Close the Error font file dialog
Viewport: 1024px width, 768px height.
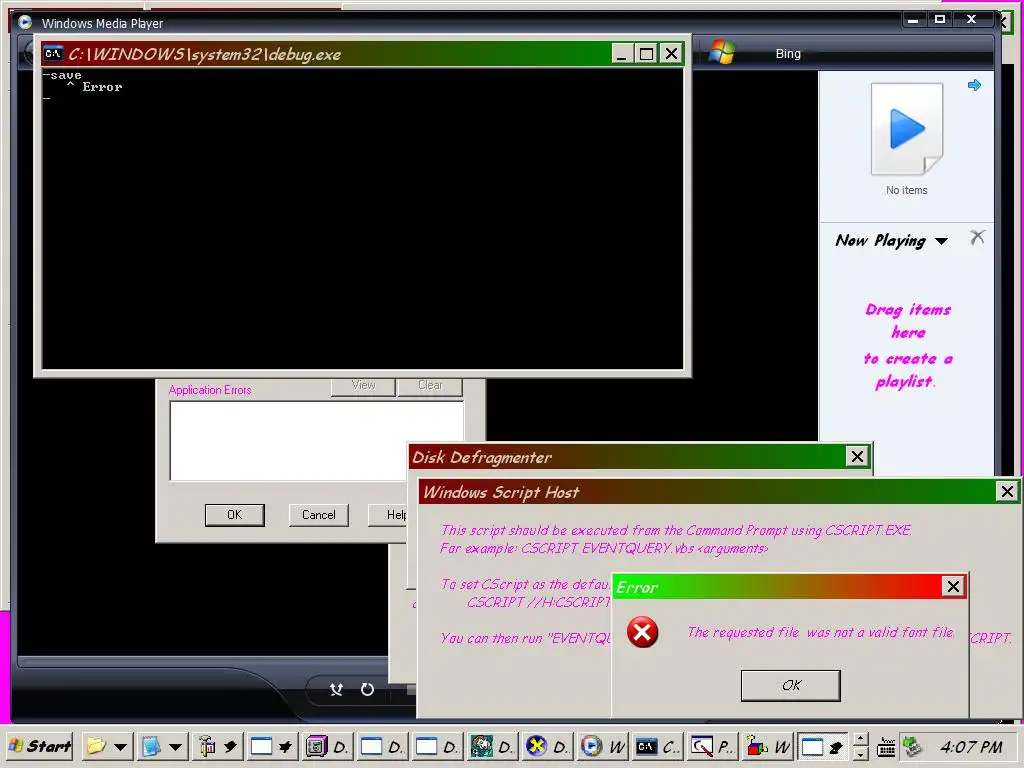click(953, 586)
